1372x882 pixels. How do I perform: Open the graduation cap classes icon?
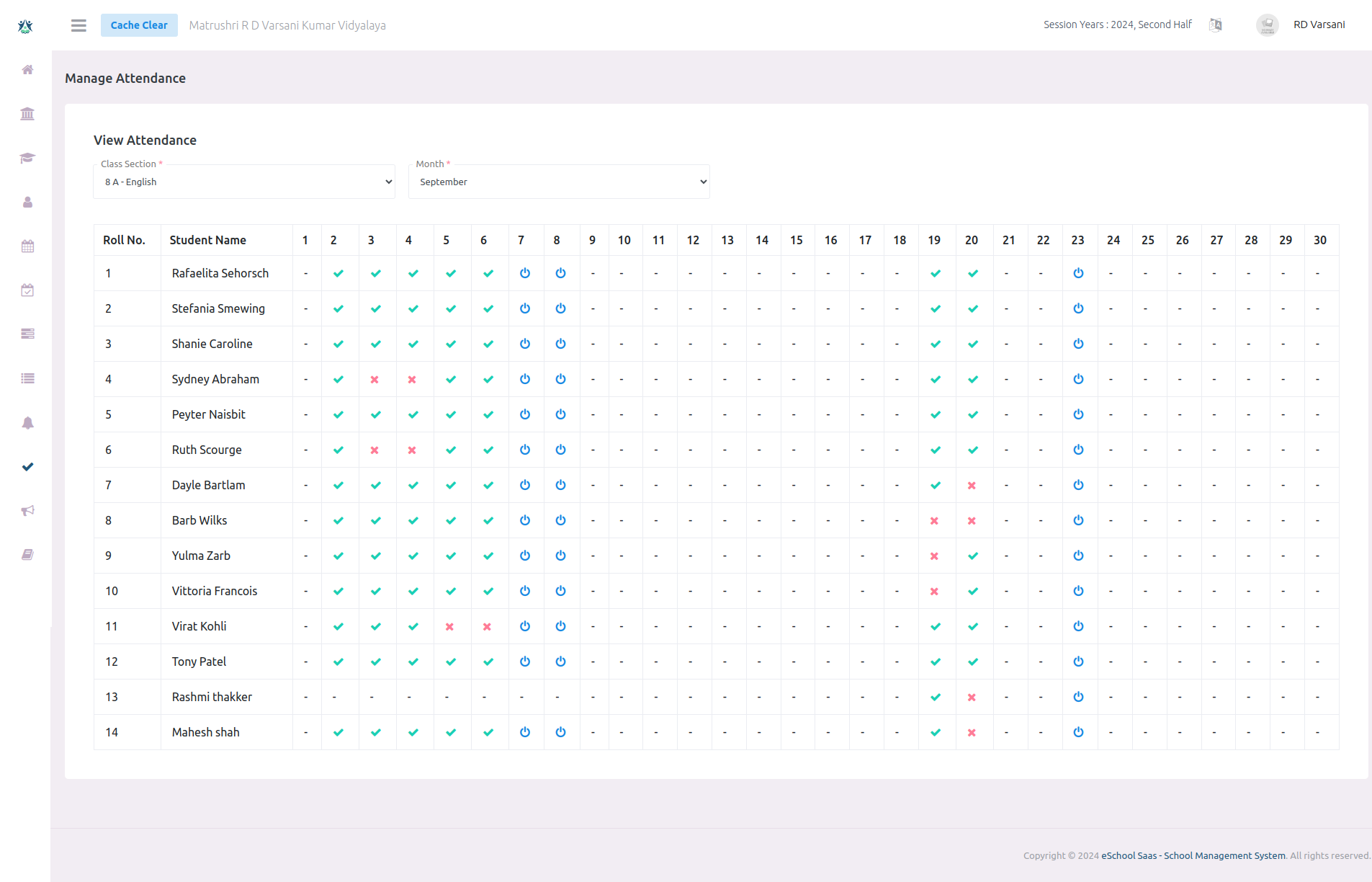[x=27, y=159]
